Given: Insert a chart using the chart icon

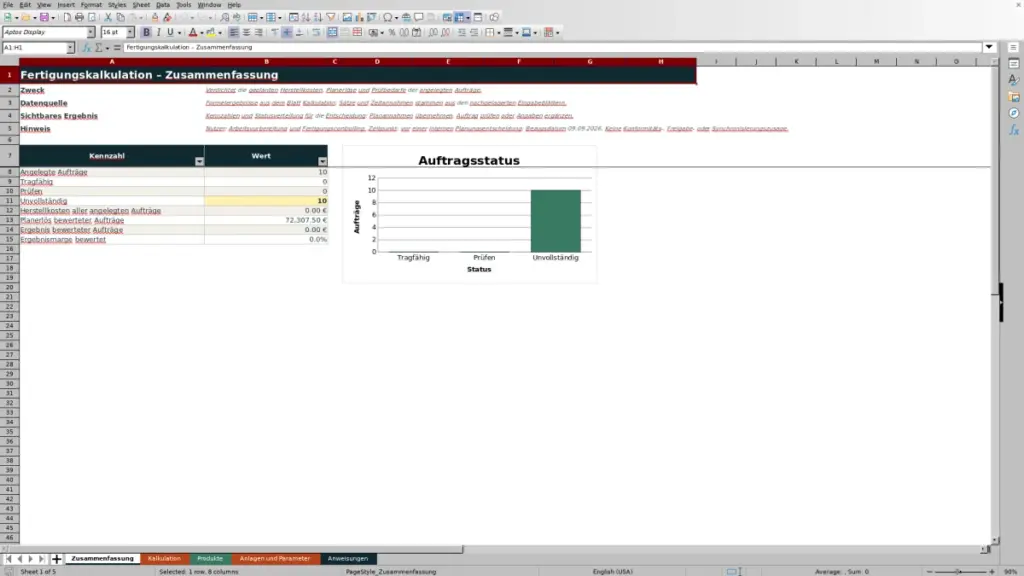Looking at the screenshot, I should coord(359,18).
